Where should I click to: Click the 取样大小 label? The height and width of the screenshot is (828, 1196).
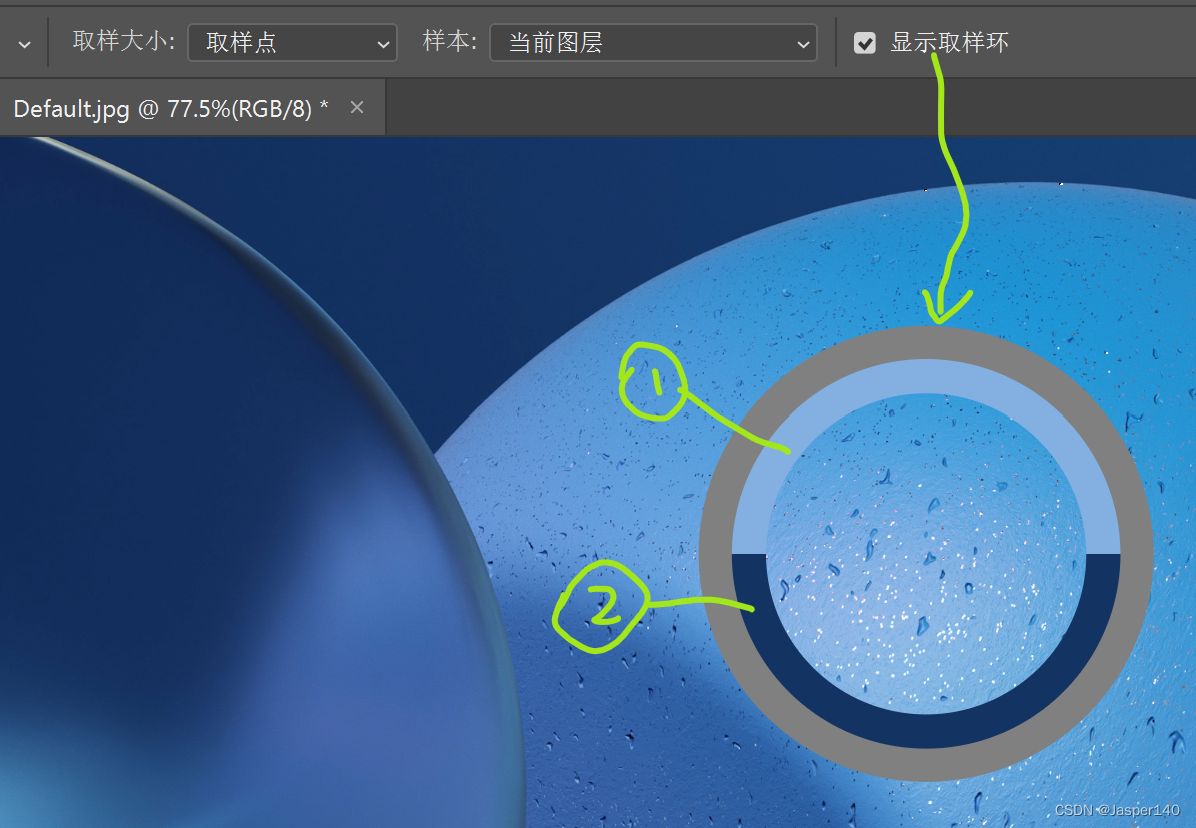pos(124,41)
